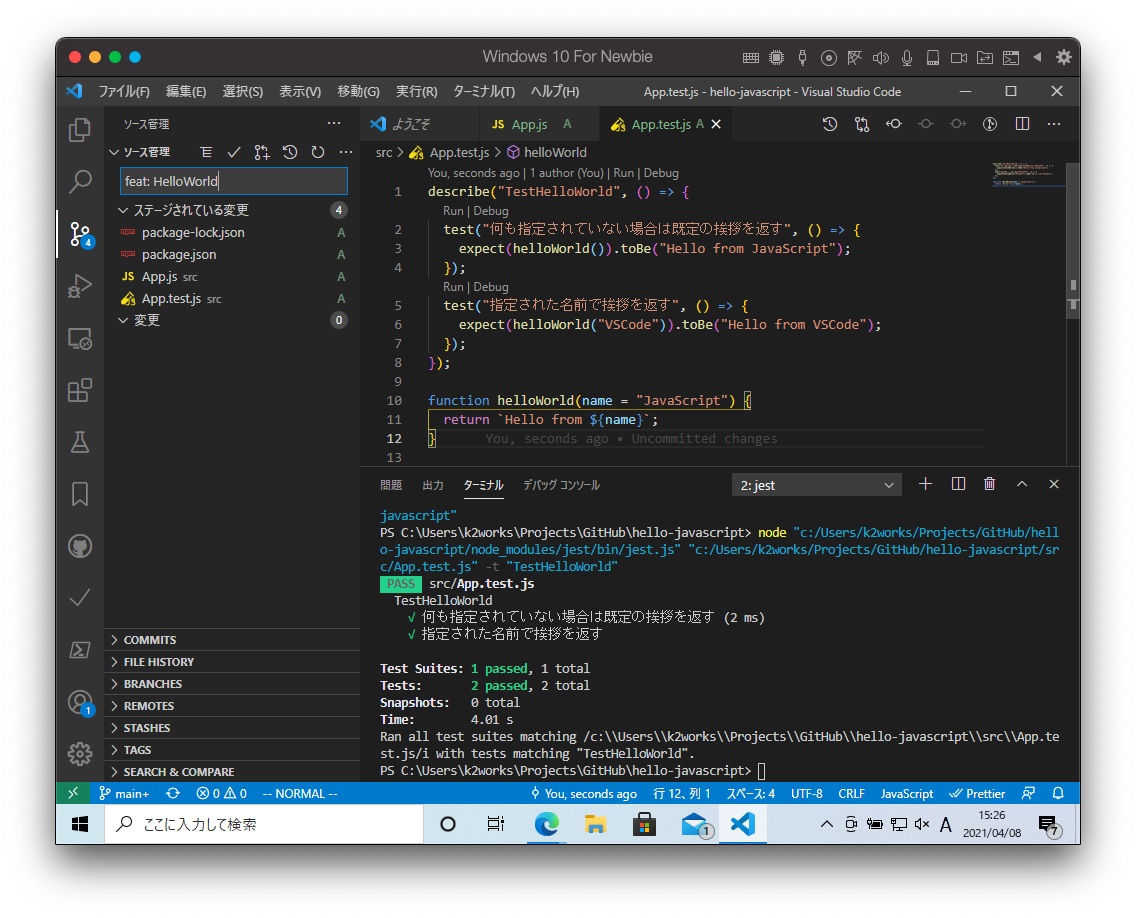Click the main+ branch in status bar
Image resolution: width=1136 pixels, height=918 pixels.
pos(124,793)
